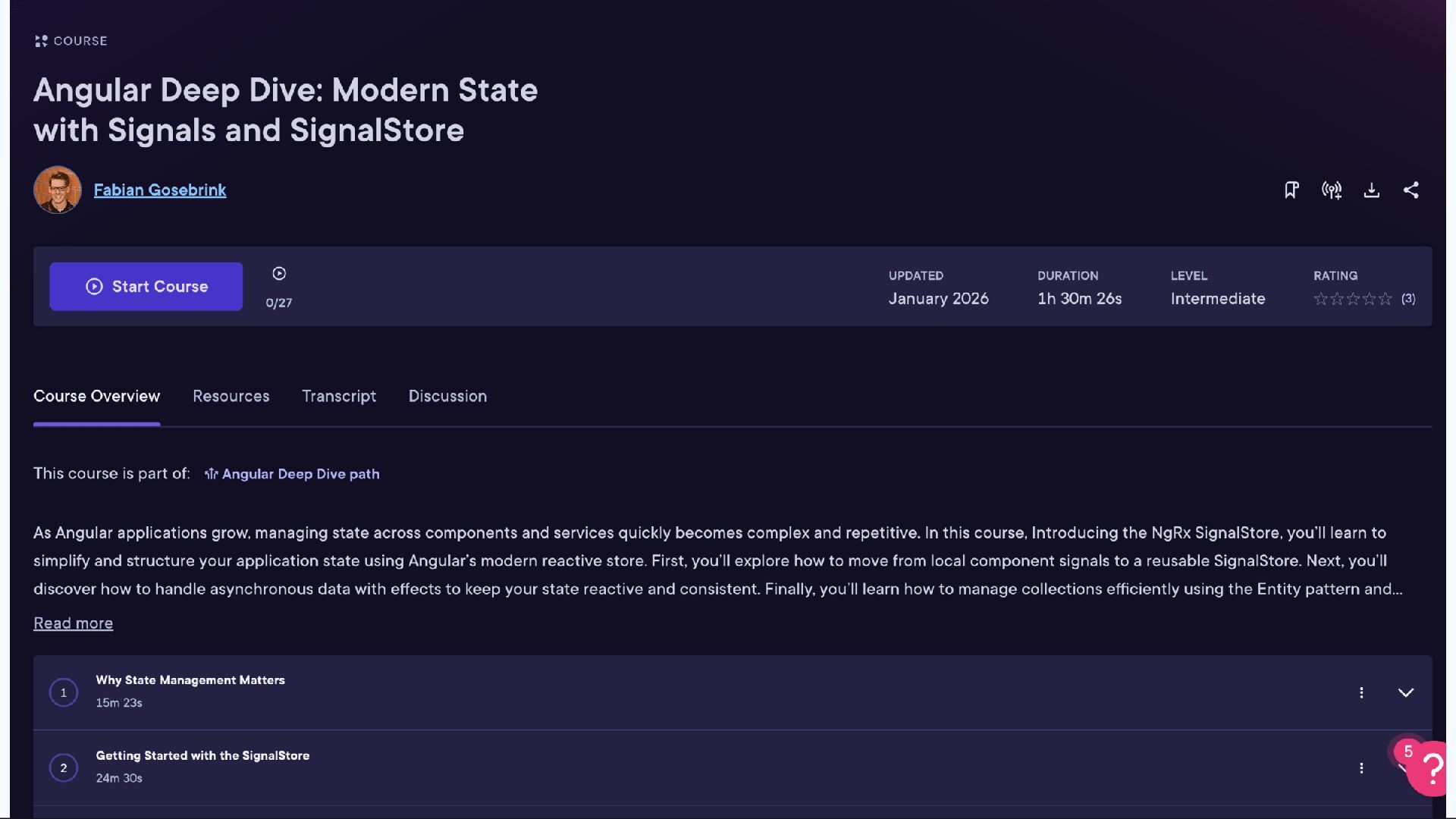Click the download course icon
Image resolution: width=1456 pixels, height=819 pixels.
(x=1371, y=190)
